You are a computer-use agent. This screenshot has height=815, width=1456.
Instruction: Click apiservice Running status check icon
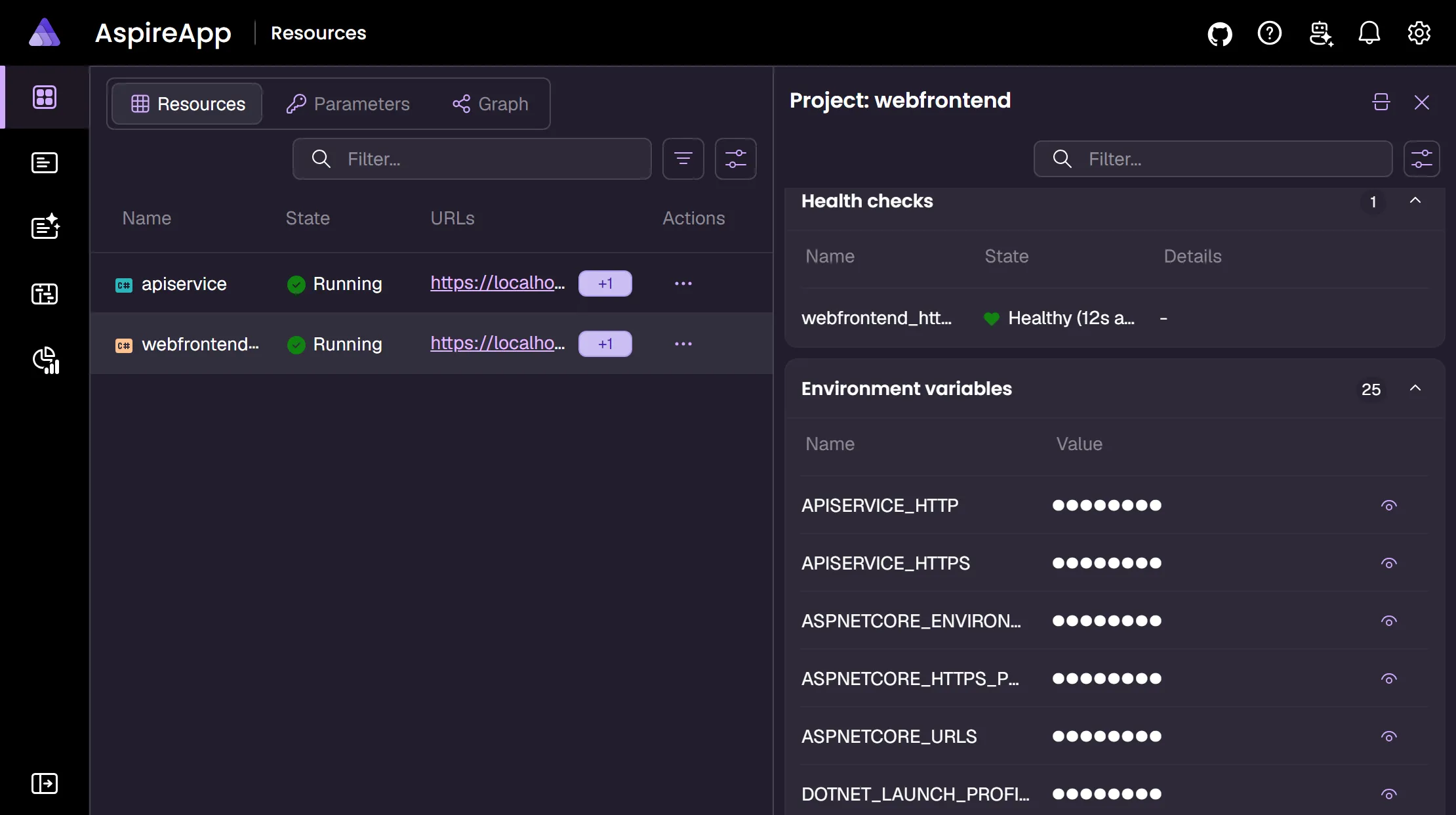(x=296, y=284)
